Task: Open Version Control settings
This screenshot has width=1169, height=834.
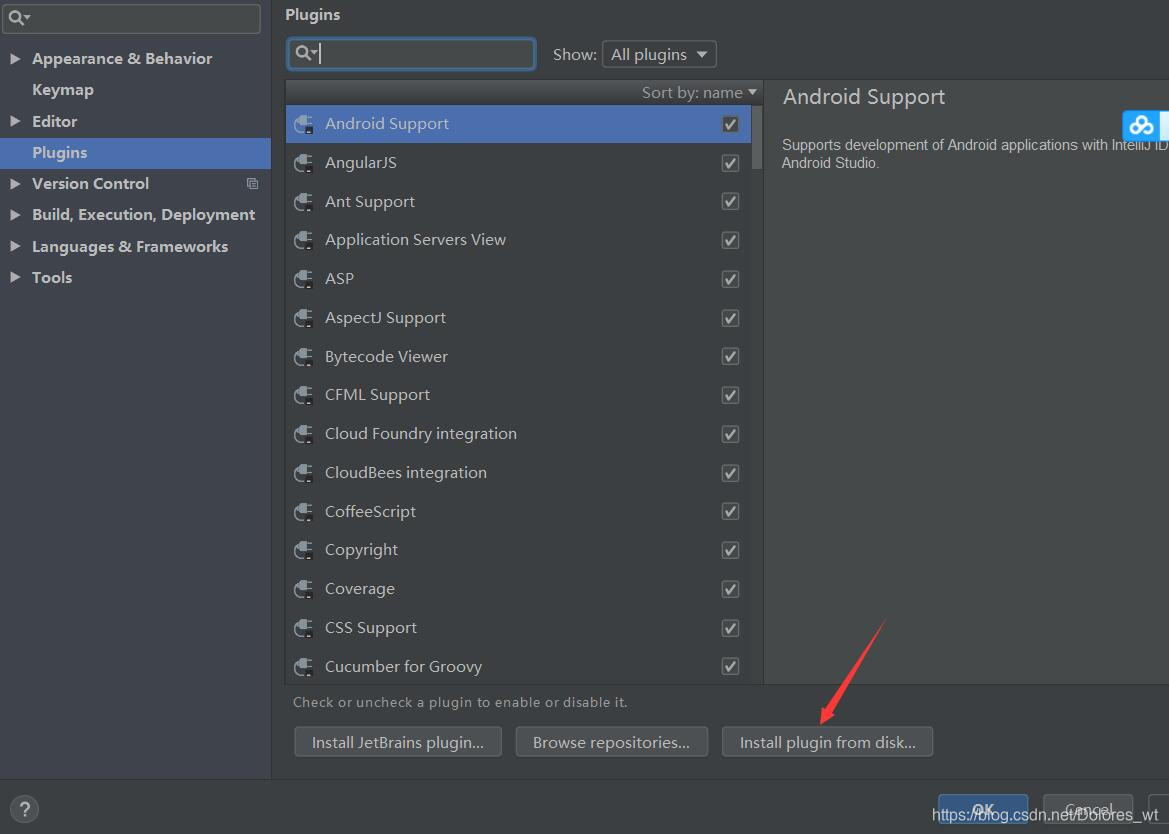Action: point(90,183)
